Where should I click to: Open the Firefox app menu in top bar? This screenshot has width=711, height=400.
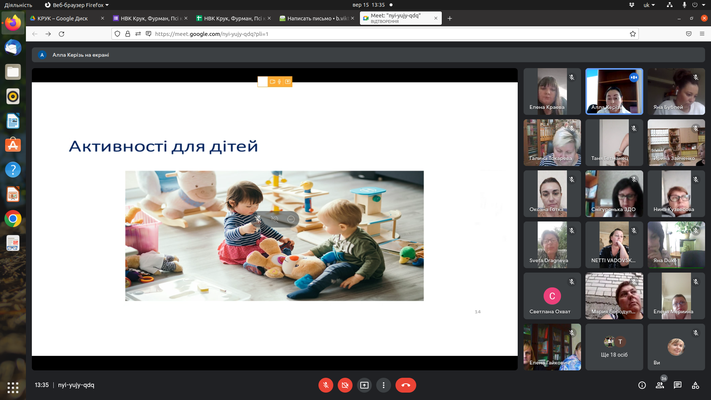[77, 5]
